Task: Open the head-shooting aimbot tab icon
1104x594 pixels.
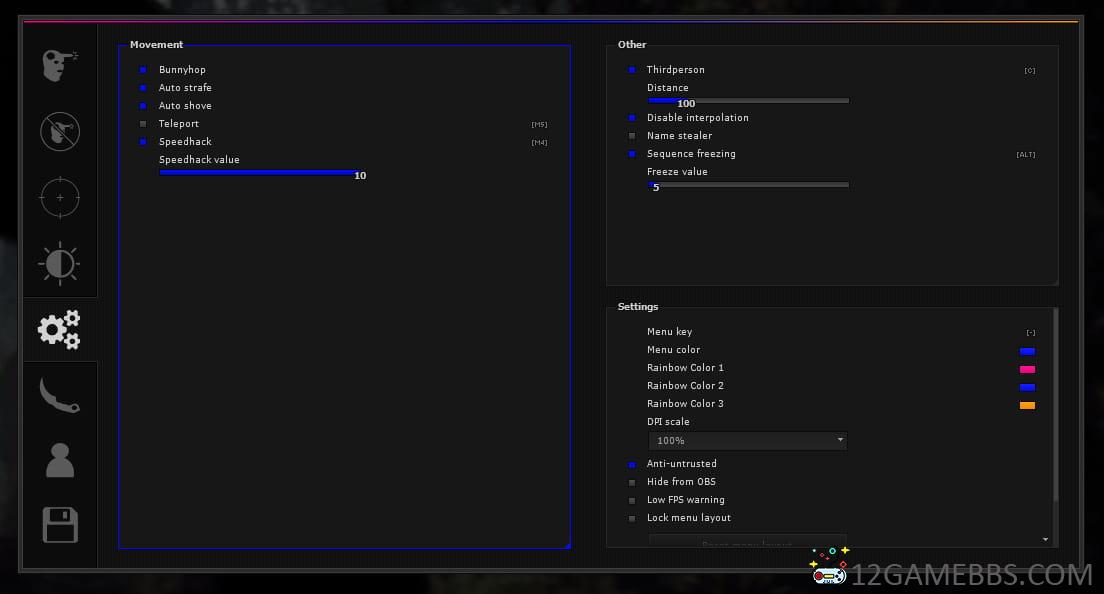Action: [x=60, y=66]
